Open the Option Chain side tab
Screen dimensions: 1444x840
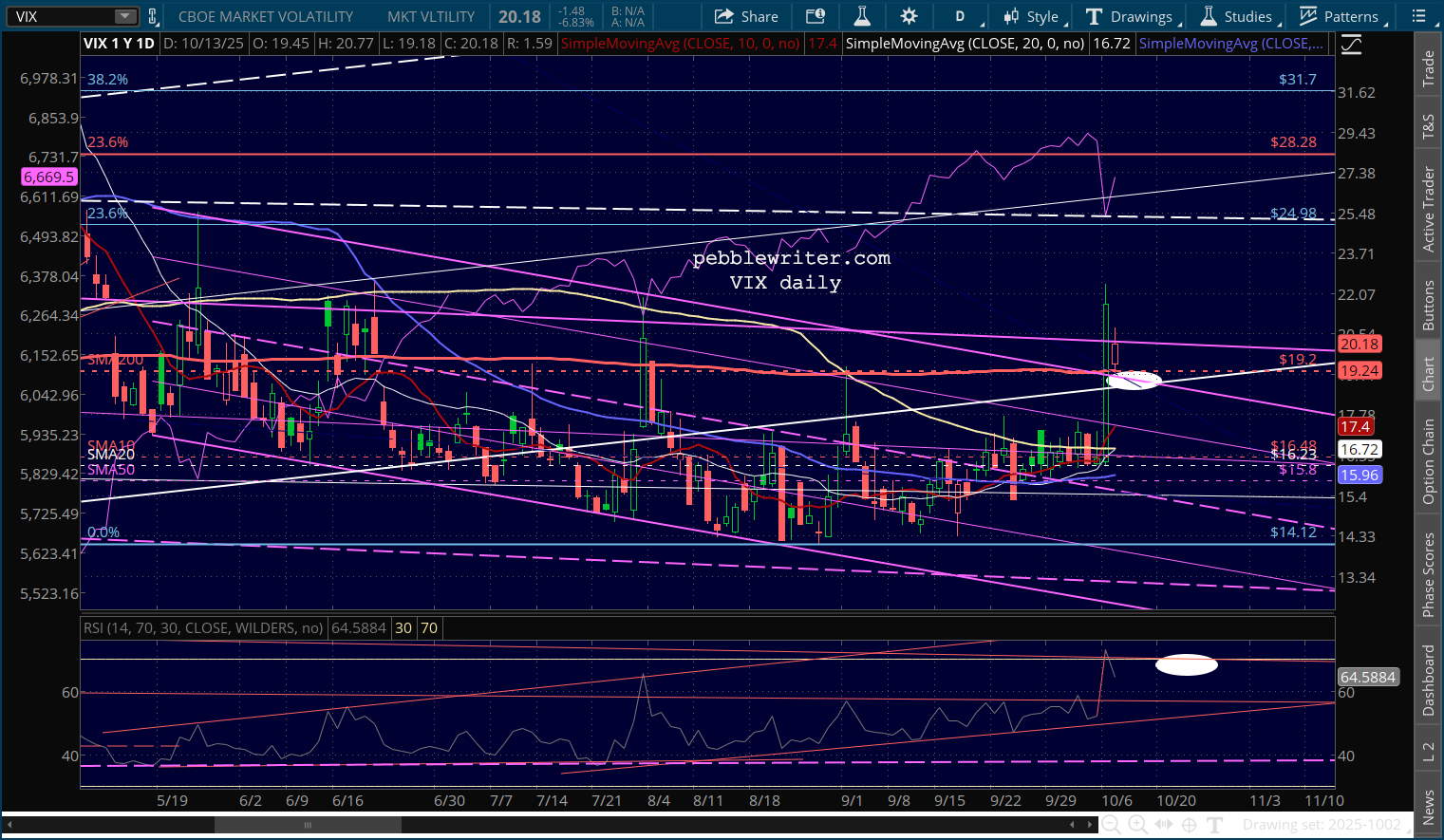[x=1428, y=461]
